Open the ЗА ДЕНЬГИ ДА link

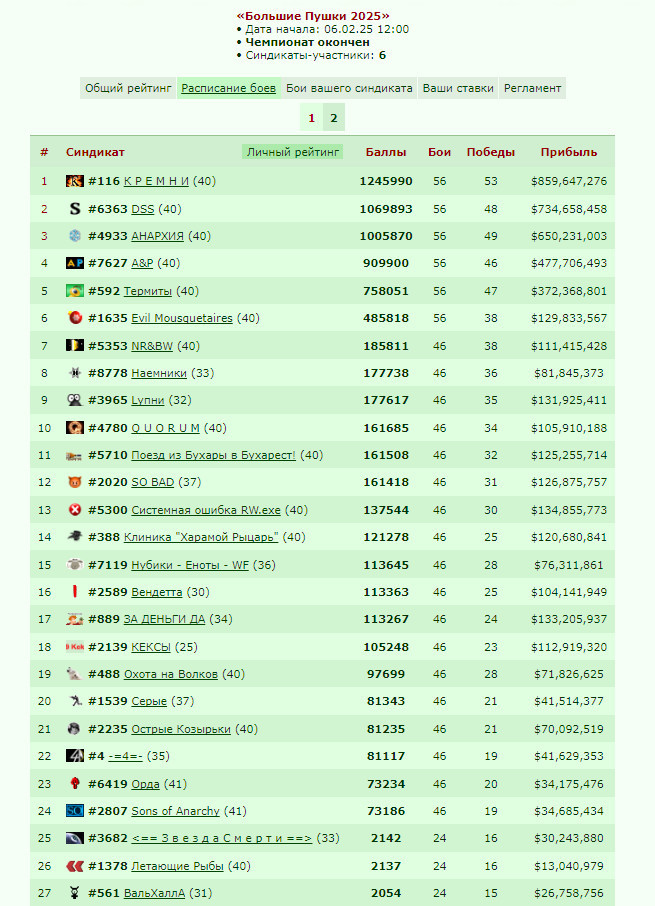[164, 619]
